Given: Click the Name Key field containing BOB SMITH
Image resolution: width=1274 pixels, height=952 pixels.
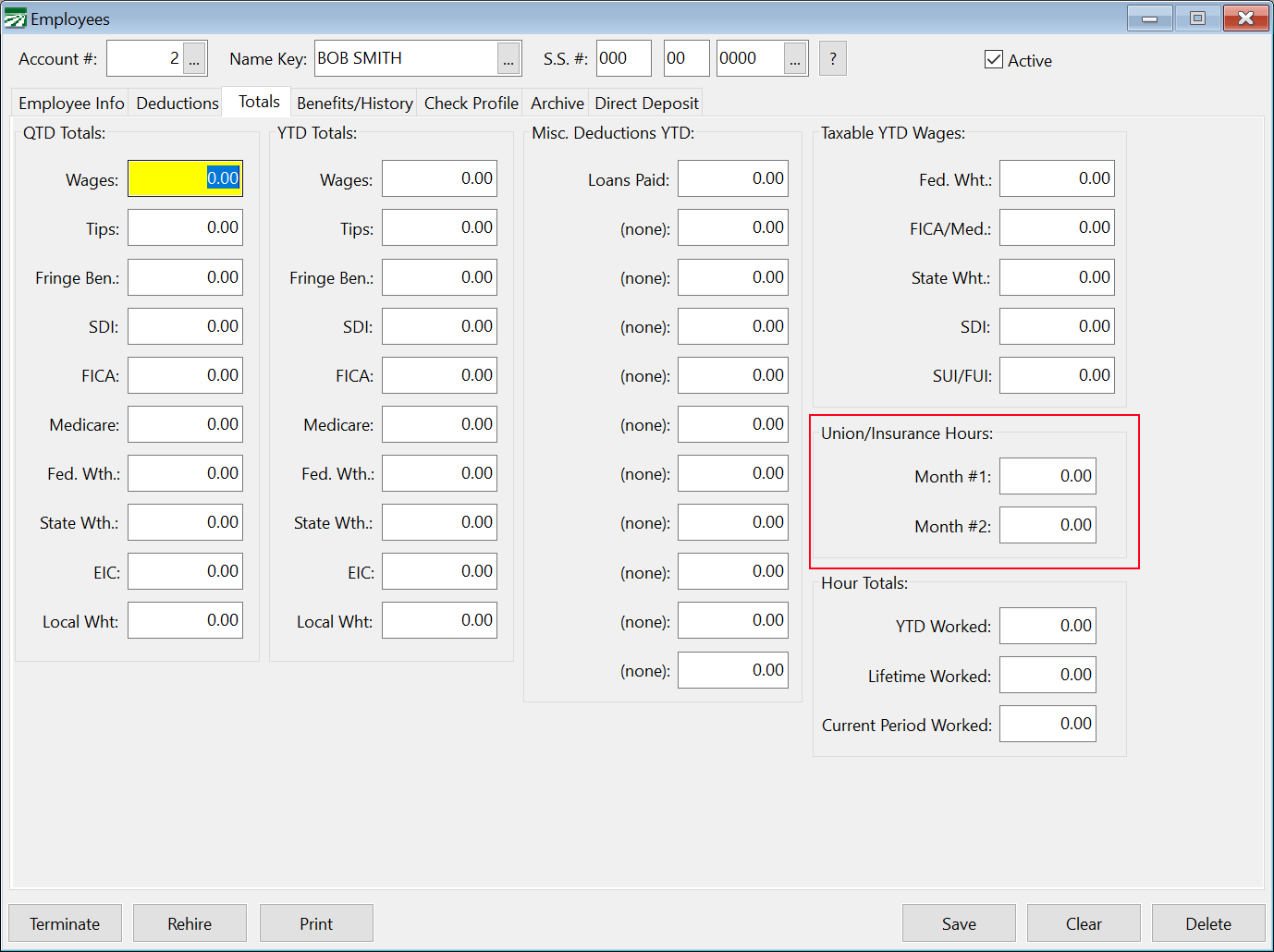Looking at the screenshot, I should [x=407, y=58].
